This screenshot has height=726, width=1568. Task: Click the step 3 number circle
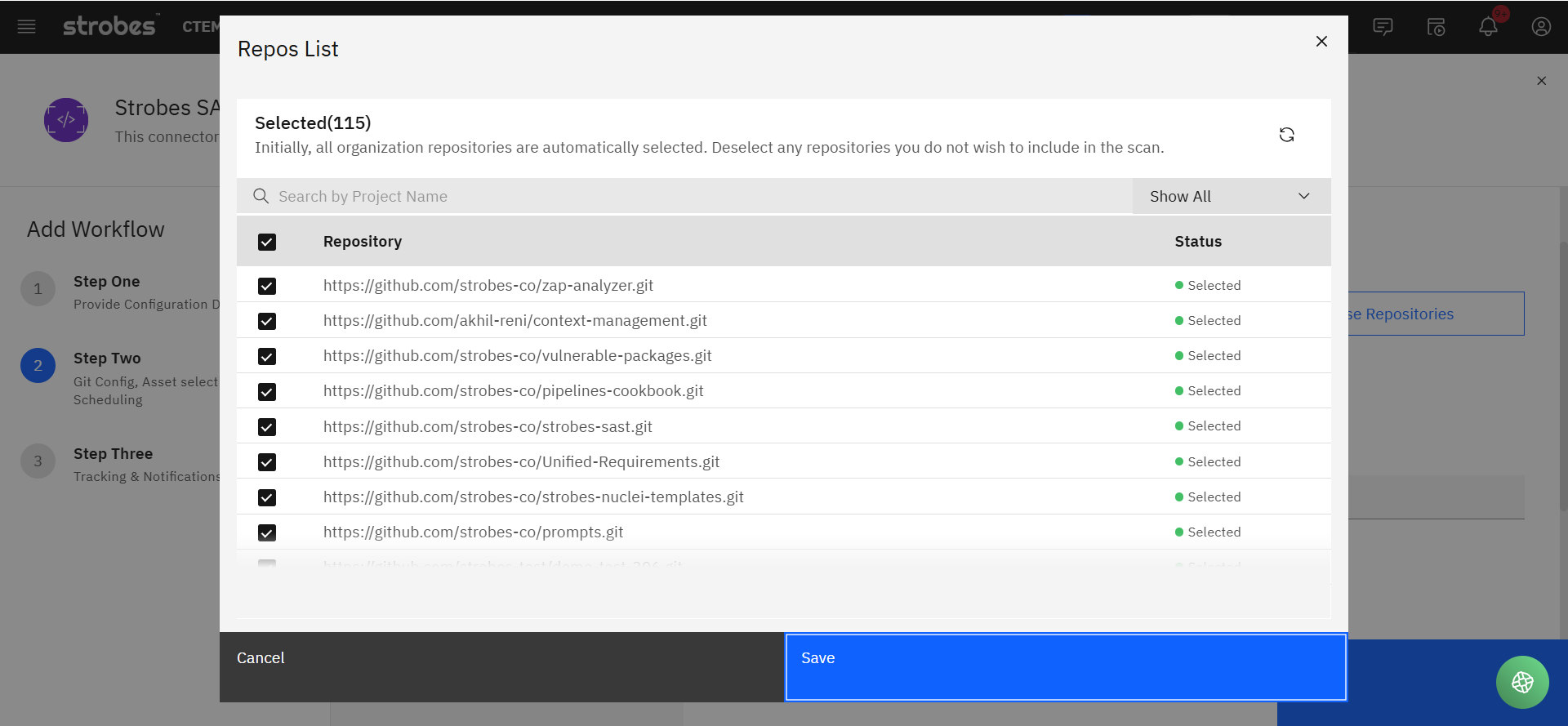click(38, 461)
